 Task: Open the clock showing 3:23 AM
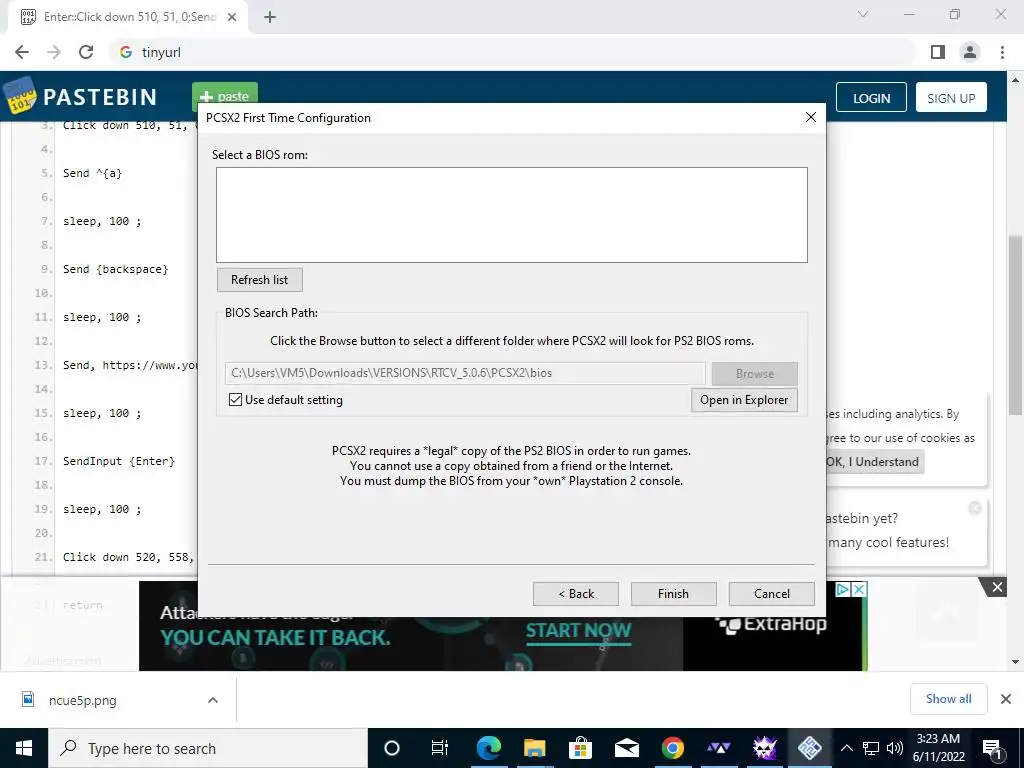[x=938, y=748]
